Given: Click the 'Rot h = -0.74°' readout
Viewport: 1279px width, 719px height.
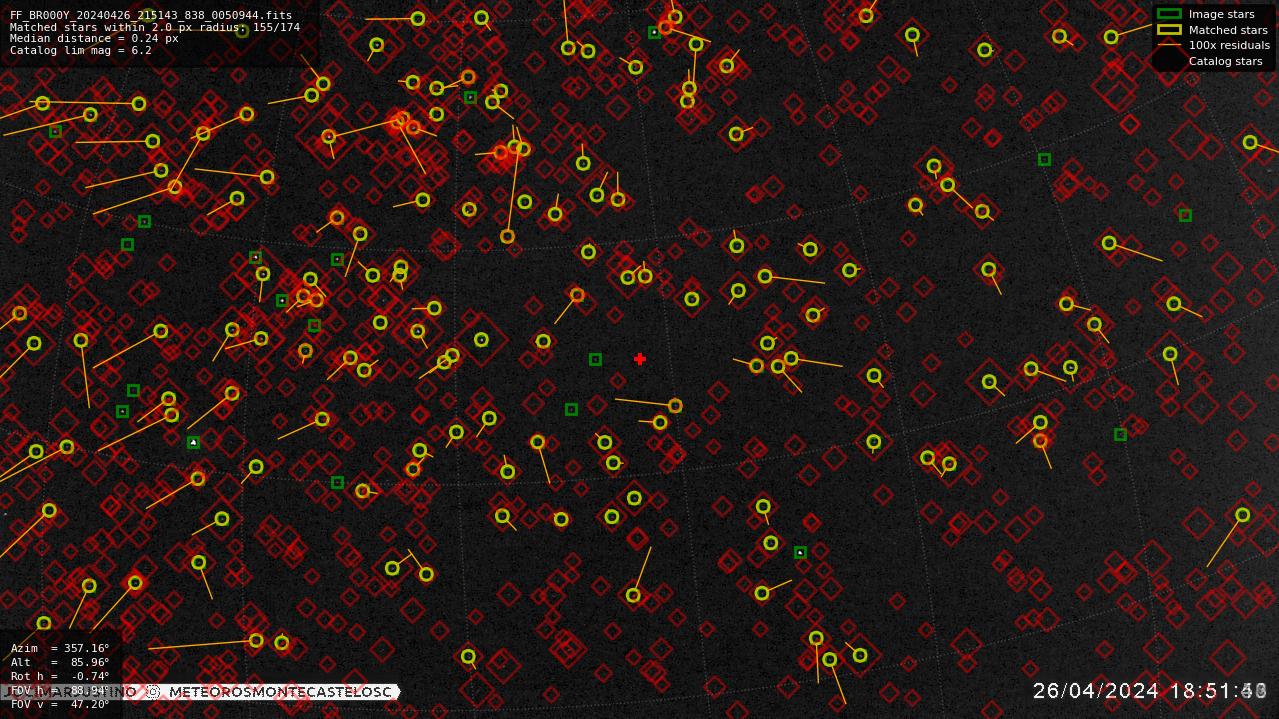Looking at the screenshot, I should [60, 677].
